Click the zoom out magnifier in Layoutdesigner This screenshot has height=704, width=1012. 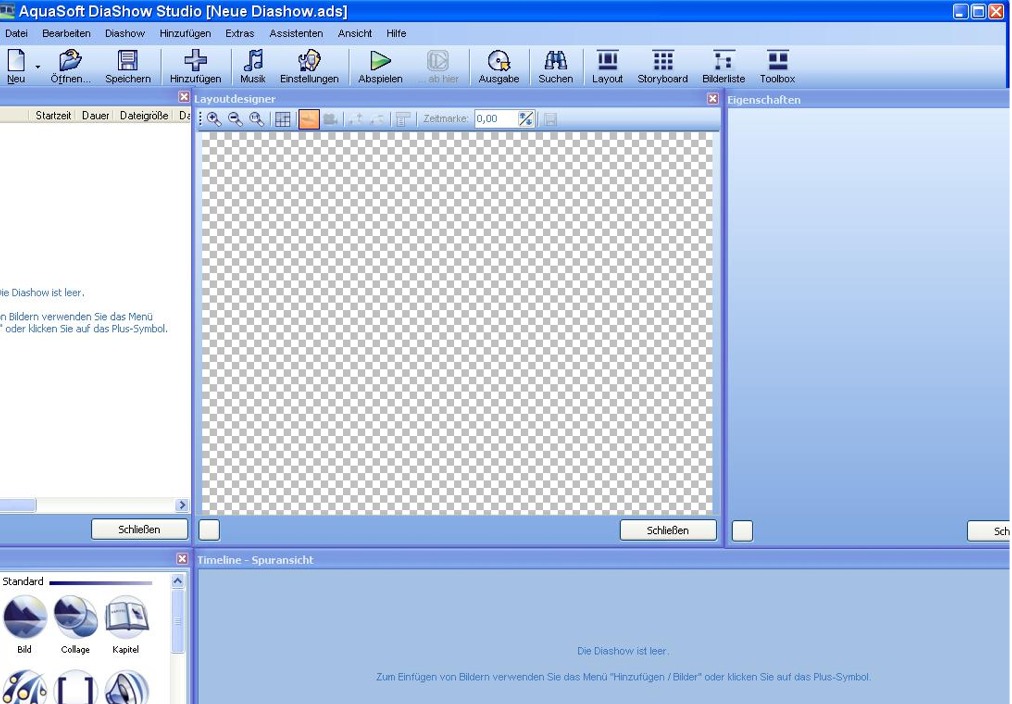235,119
